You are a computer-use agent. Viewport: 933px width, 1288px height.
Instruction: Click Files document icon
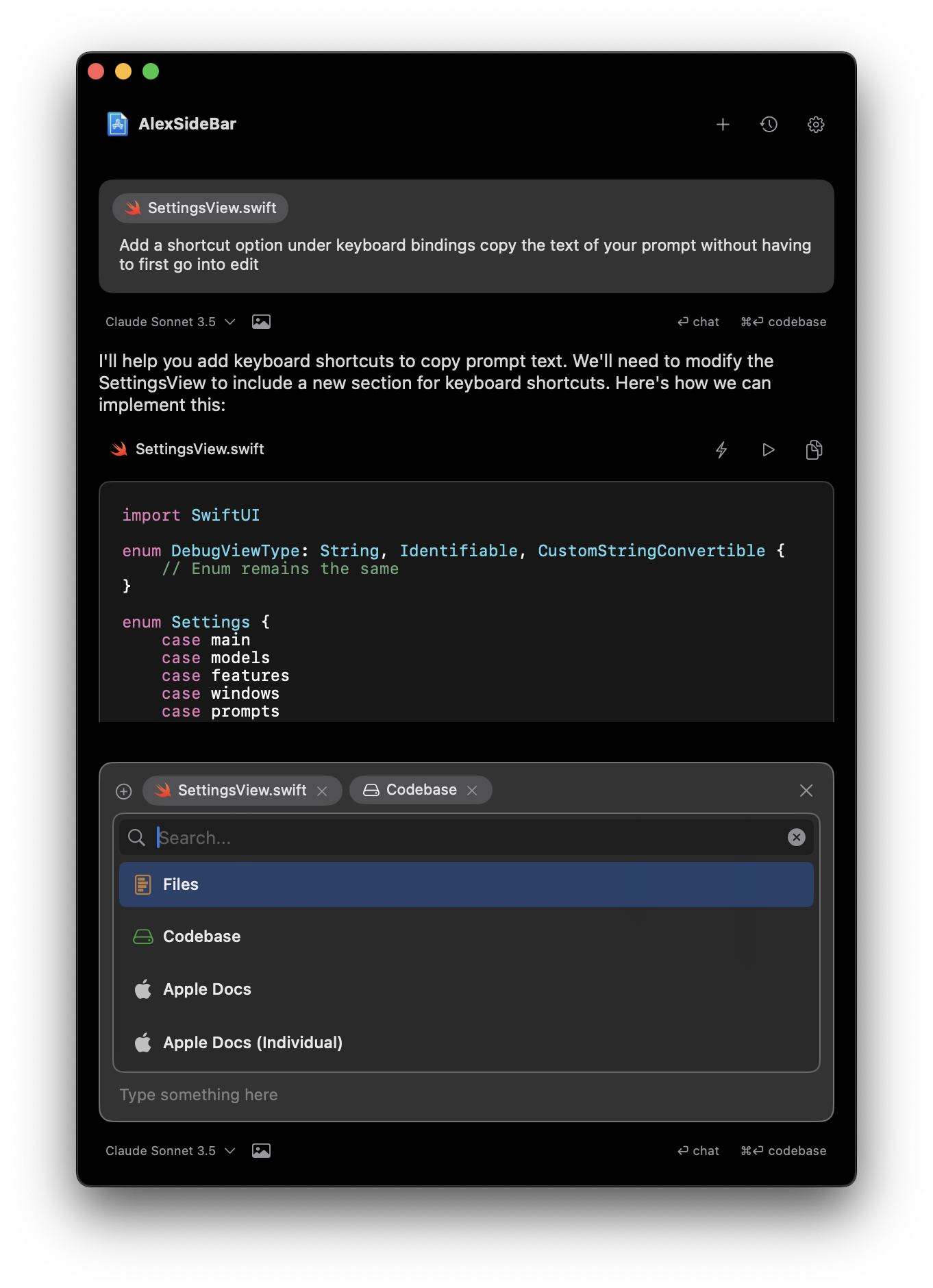pyautogui.click(x=142, y=884)
